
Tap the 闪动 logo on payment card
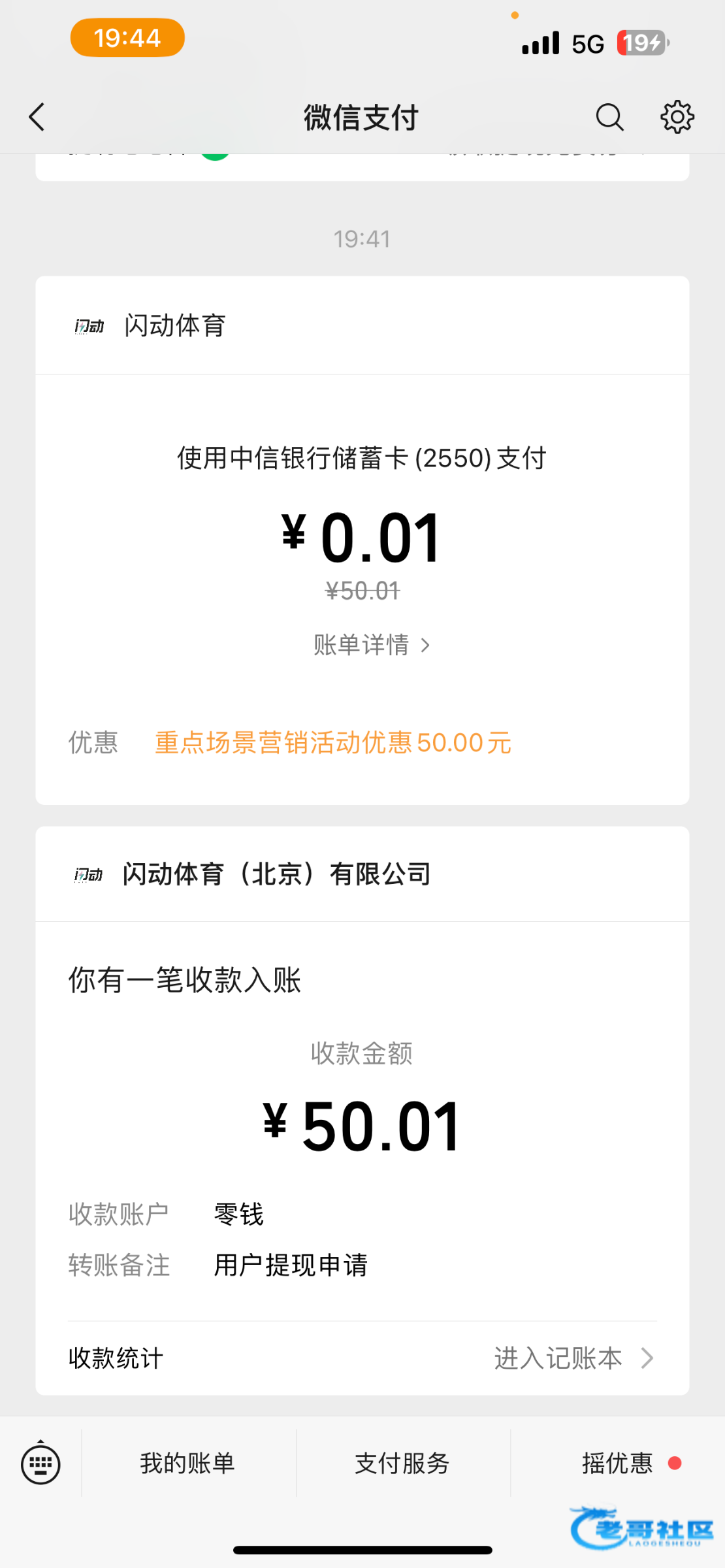point(89,326)
